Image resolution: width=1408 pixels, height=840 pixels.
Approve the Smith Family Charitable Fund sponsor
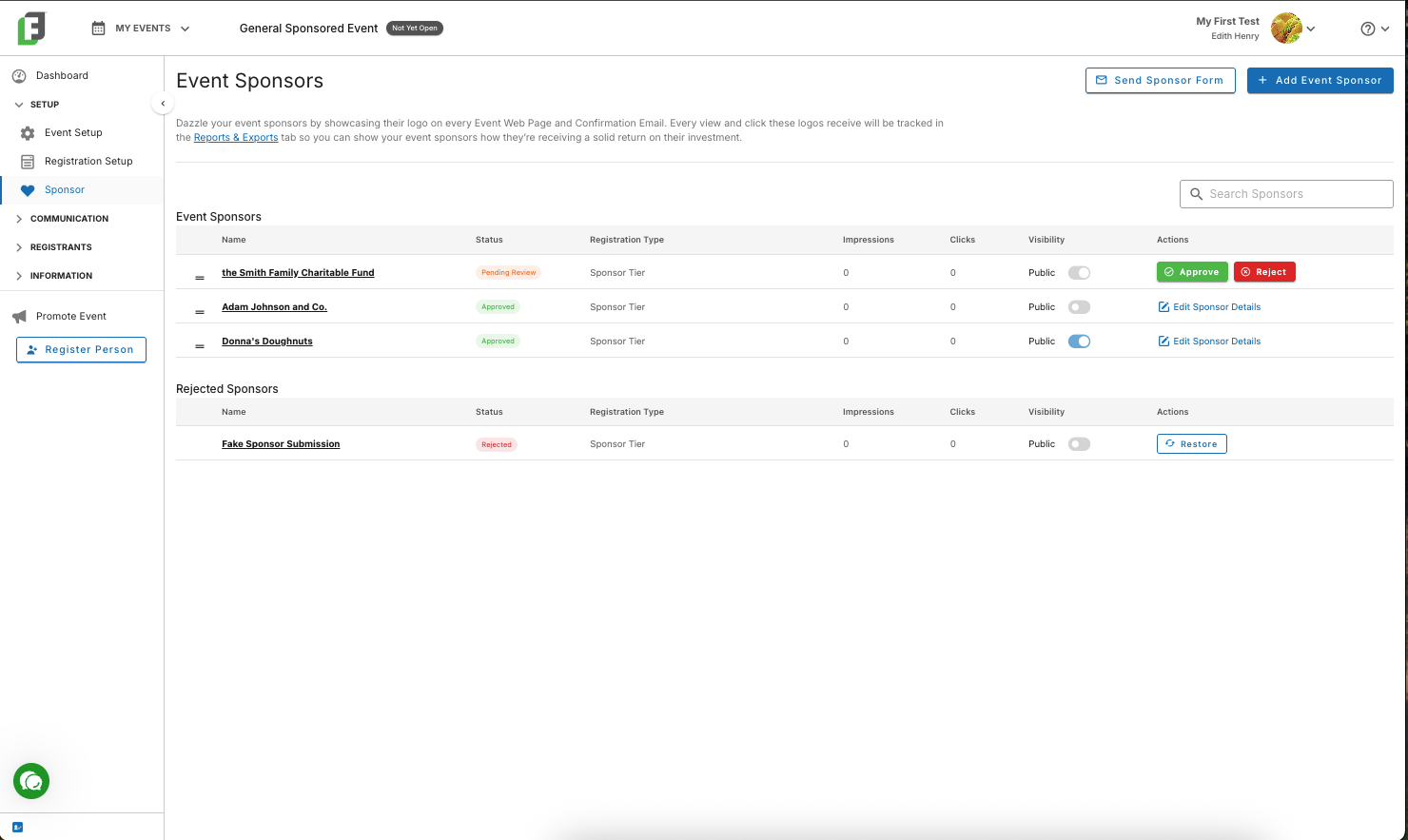coord(1192,272)
